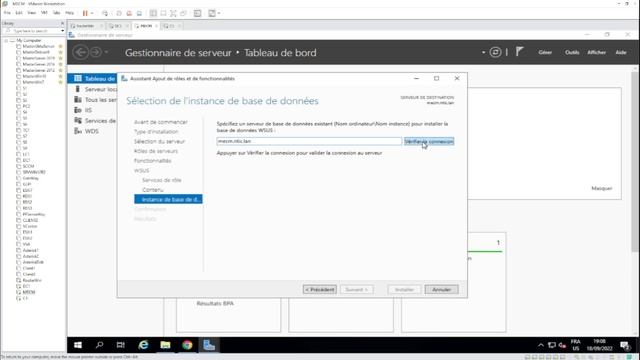Screen dimensions: 640x360
Task: Click the database server name input field
Action: point(309,141)
